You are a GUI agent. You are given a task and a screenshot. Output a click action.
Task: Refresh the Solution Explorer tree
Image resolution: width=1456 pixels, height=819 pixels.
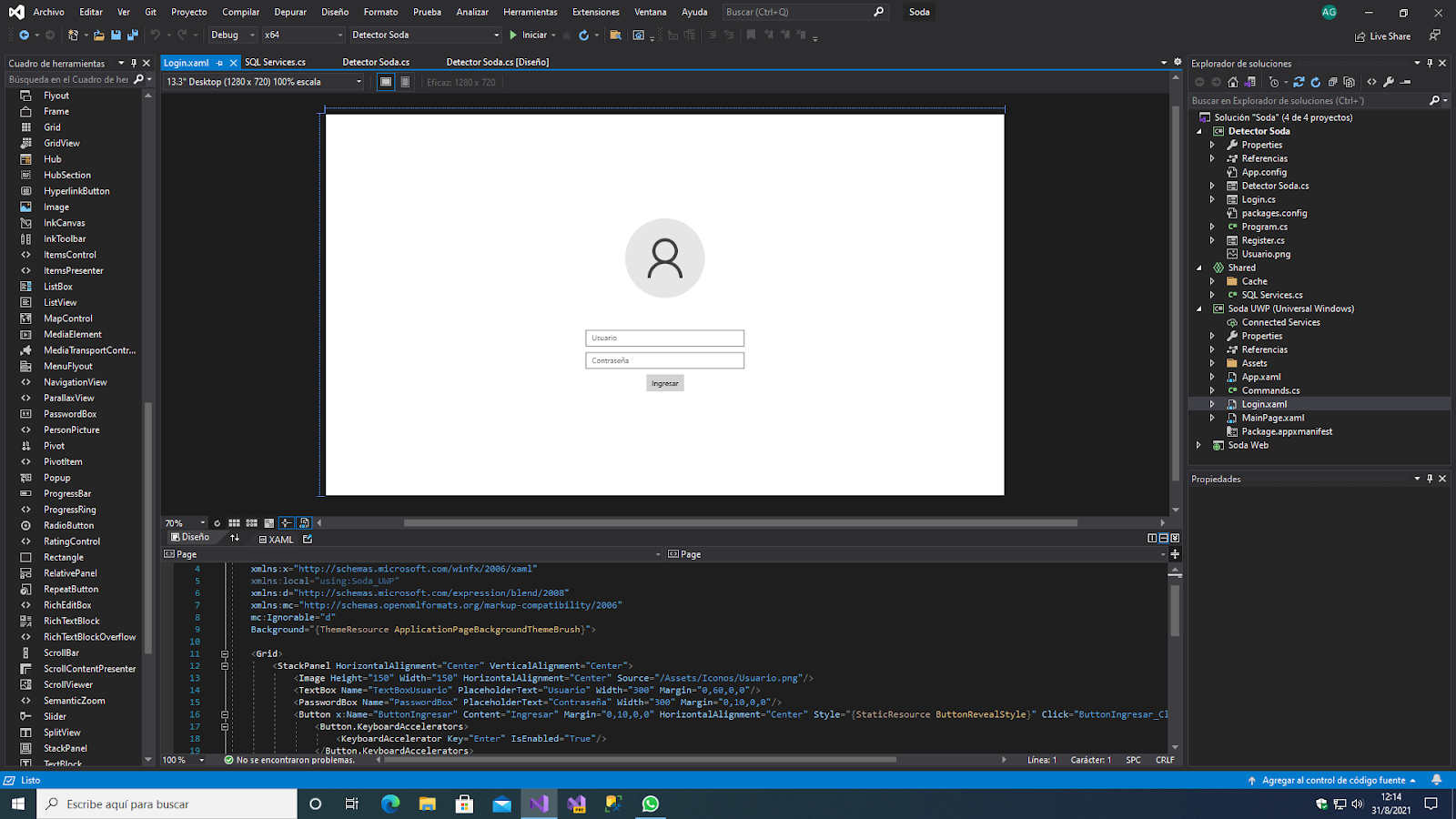pos(1315,82)
